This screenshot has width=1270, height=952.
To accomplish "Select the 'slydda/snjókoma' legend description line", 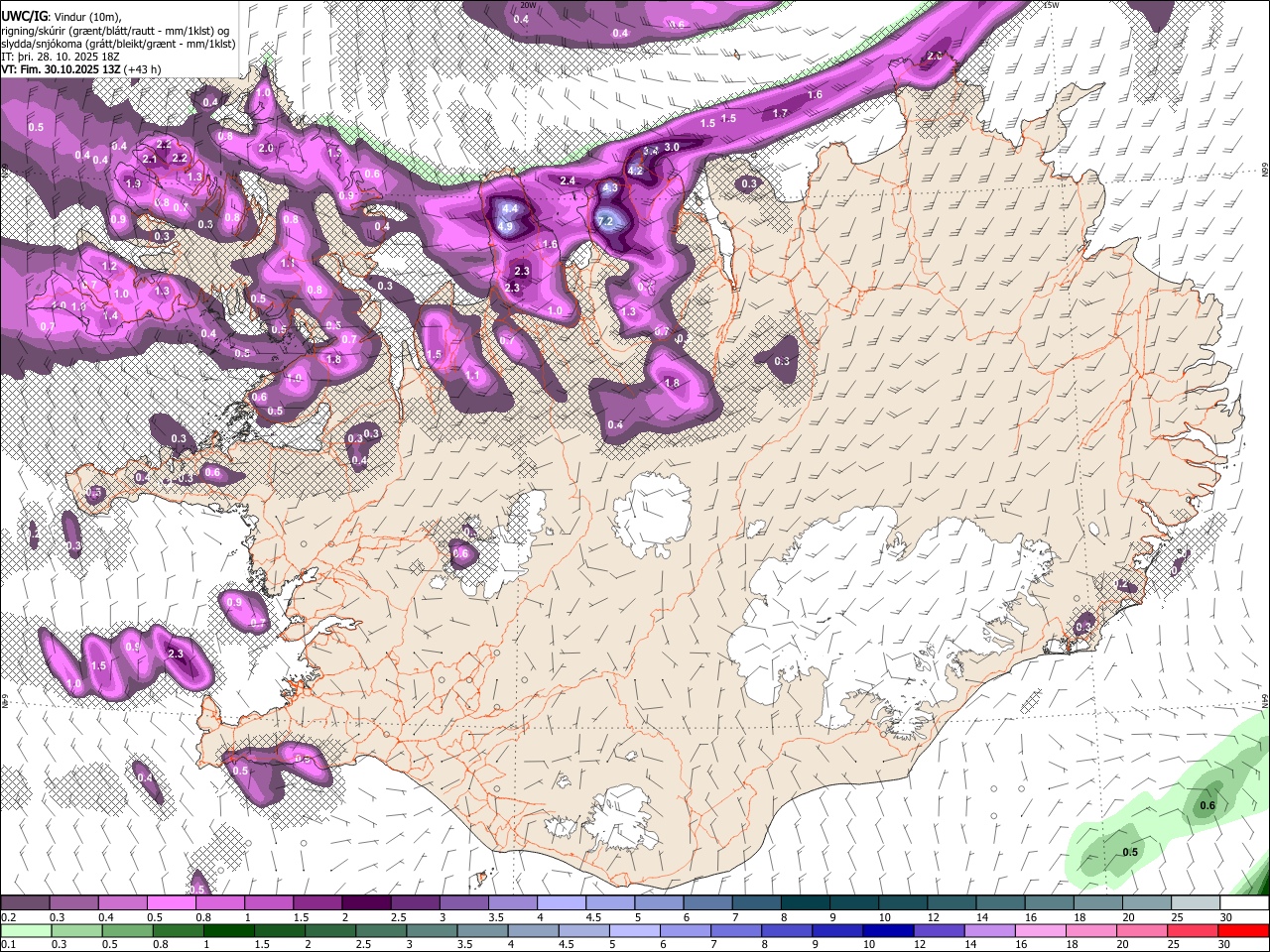I will [x=118, y=44].
